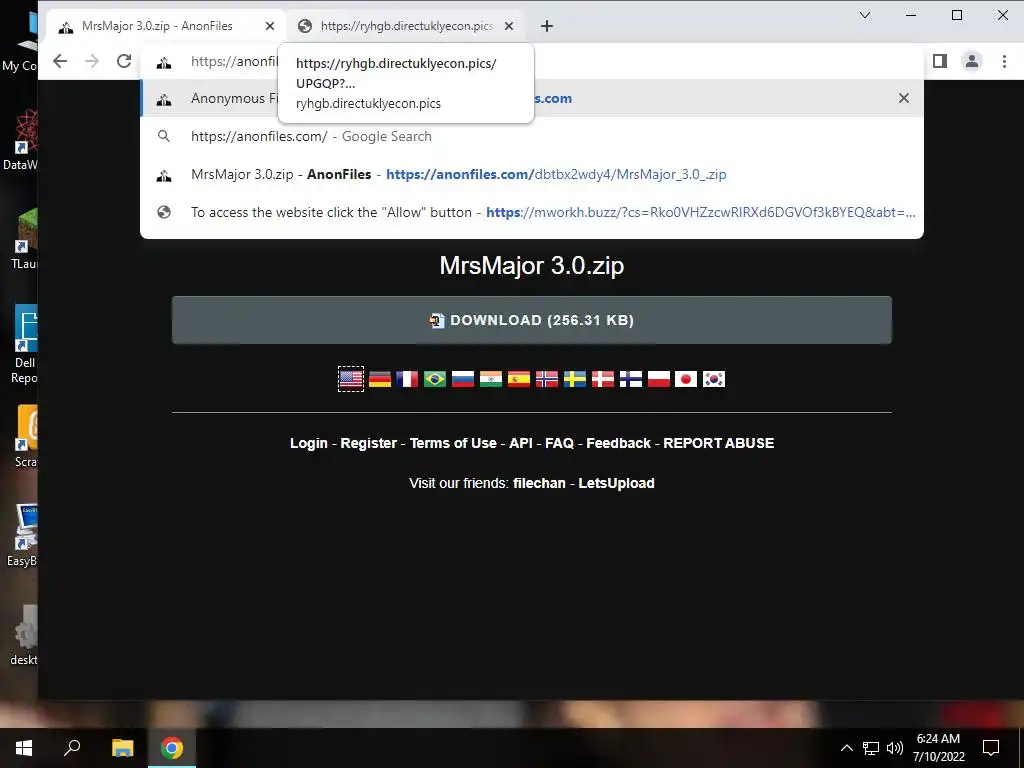This screenshot has width=1024, height=768.
Task: Choose the Polish flag language
Action: [x=658, y=379]
